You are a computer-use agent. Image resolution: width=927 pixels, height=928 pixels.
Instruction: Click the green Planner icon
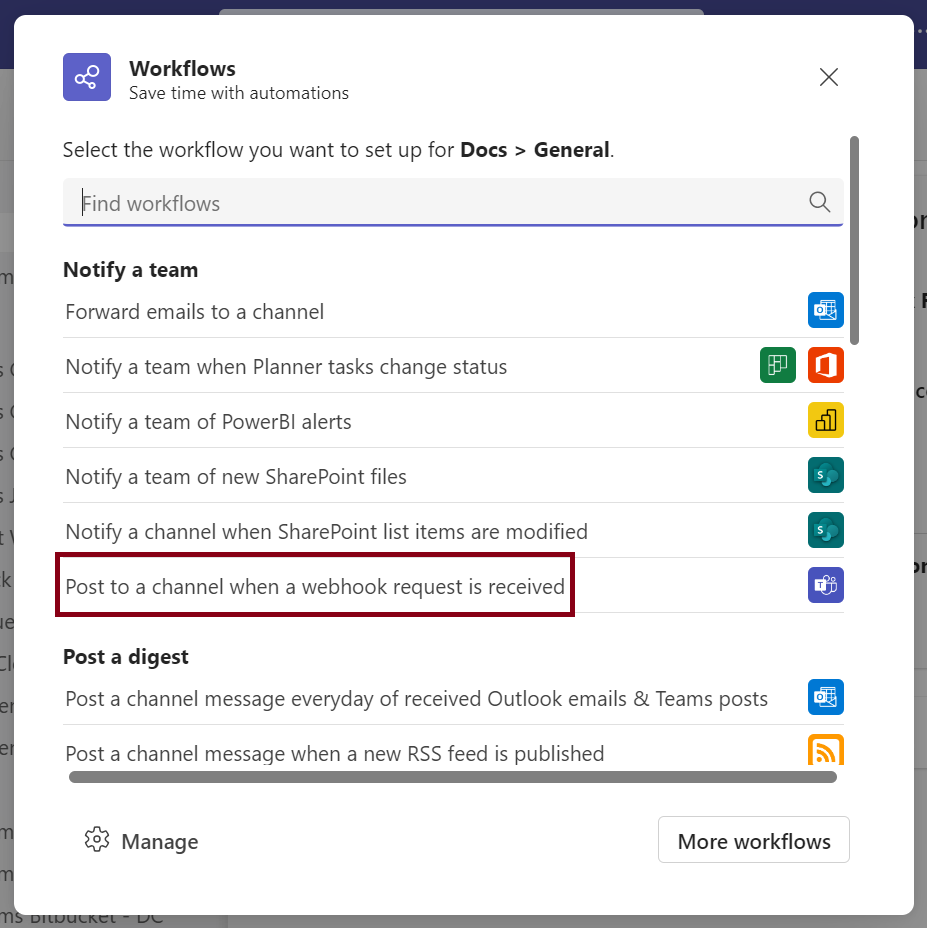777,365
